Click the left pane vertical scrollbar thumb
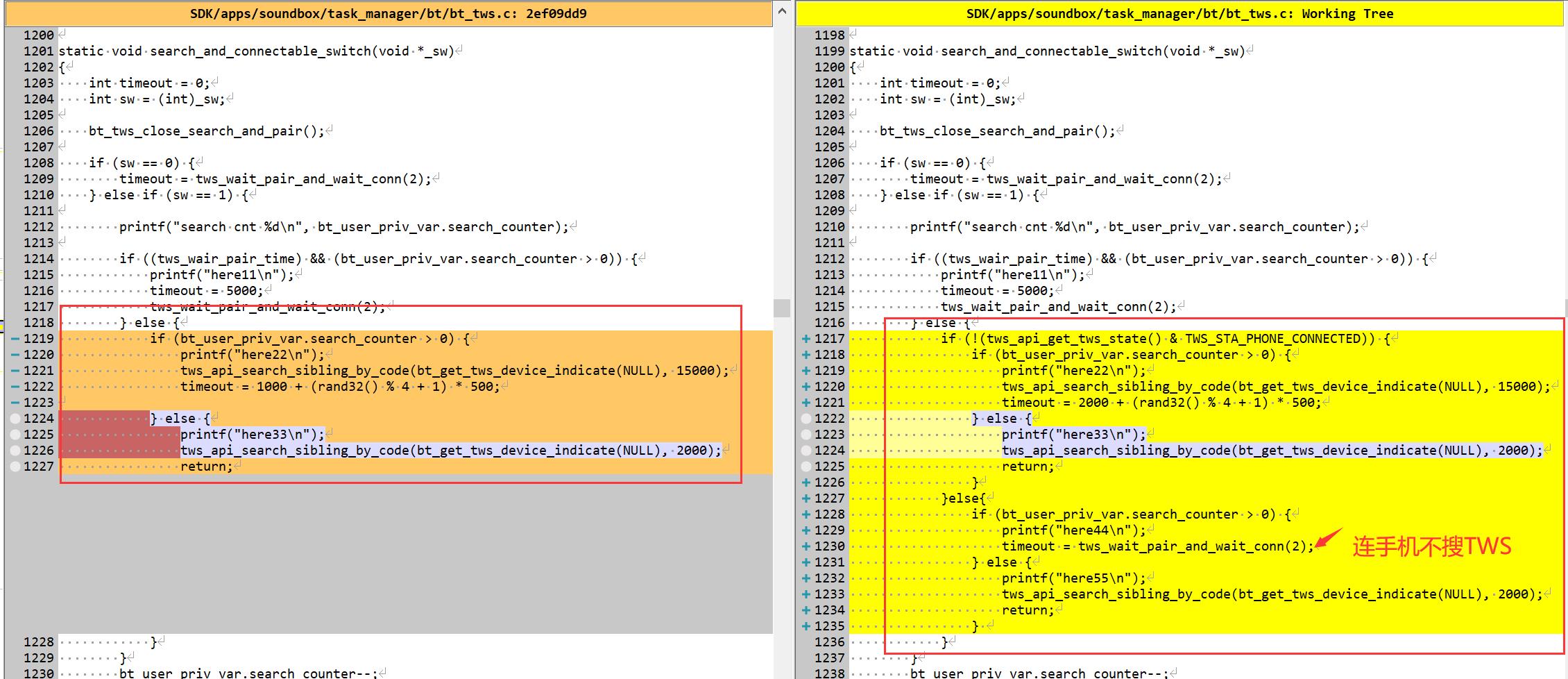Viewport: 1568px width, 679px height. pyautogui.click(x=782, y=308)
